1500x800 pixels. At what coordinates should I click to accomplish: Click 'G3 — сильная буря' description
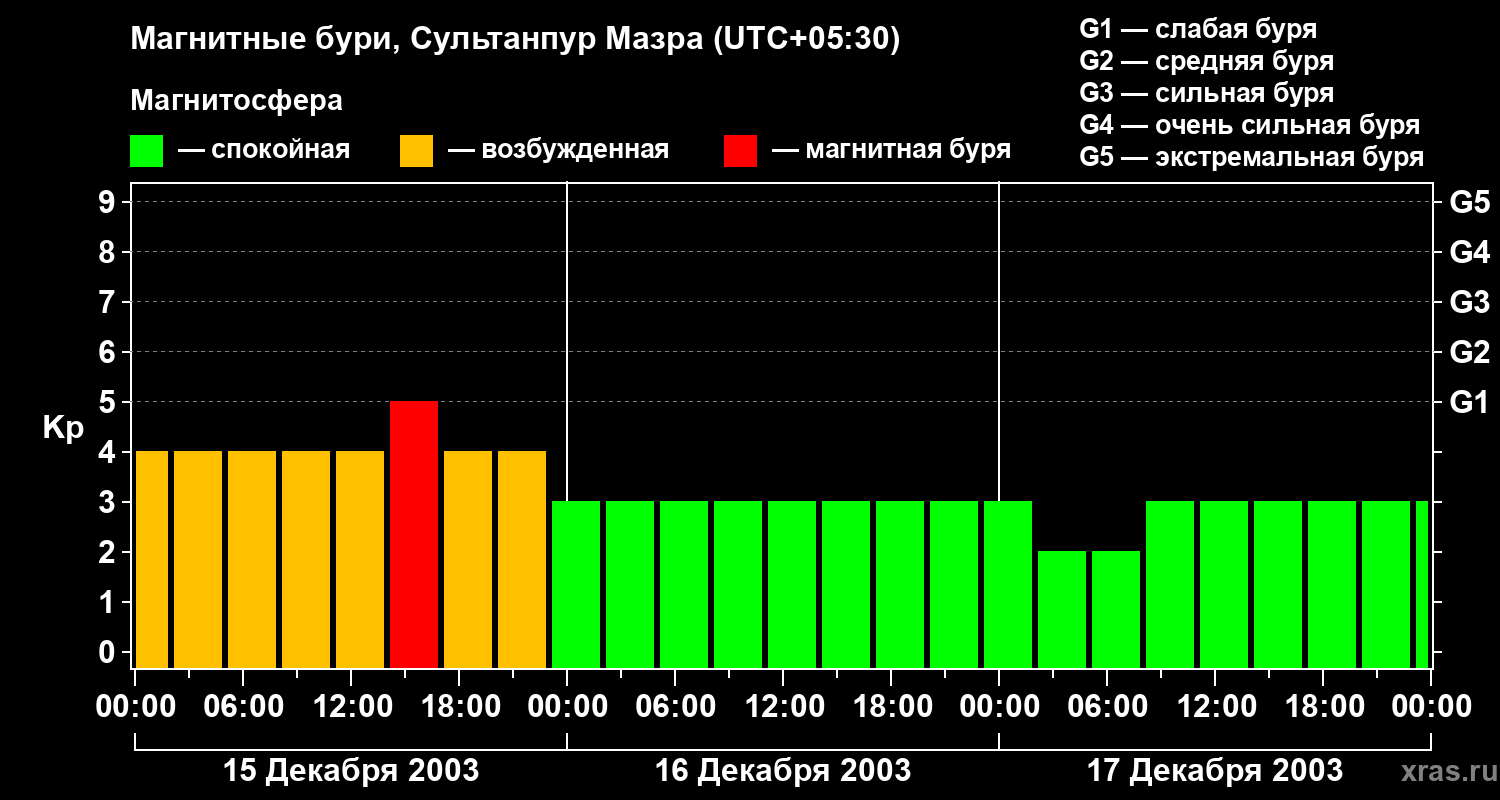[x=1207, y=93]
